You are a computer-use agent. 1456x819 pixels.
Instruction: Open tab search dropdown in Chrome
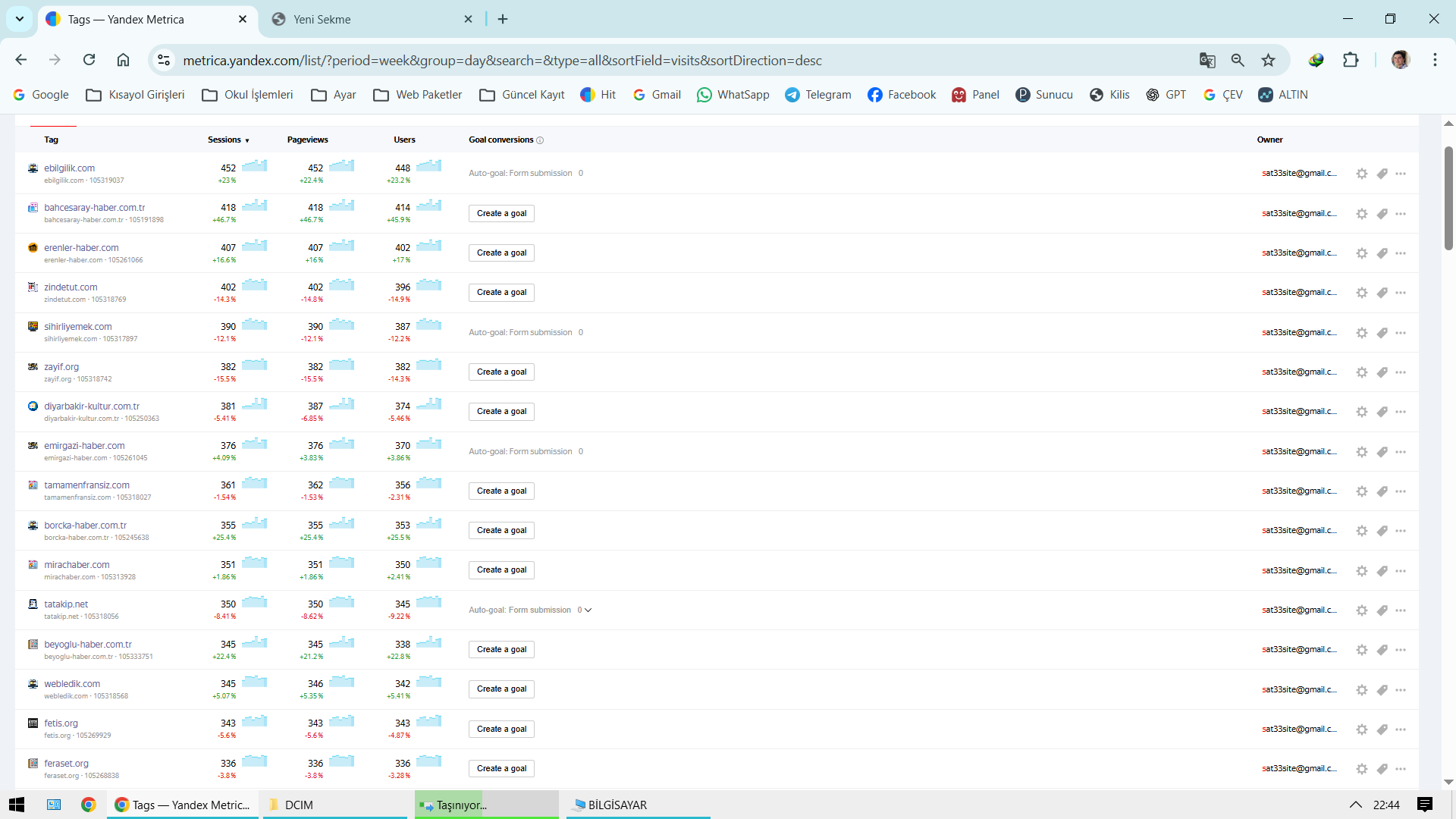20,19
